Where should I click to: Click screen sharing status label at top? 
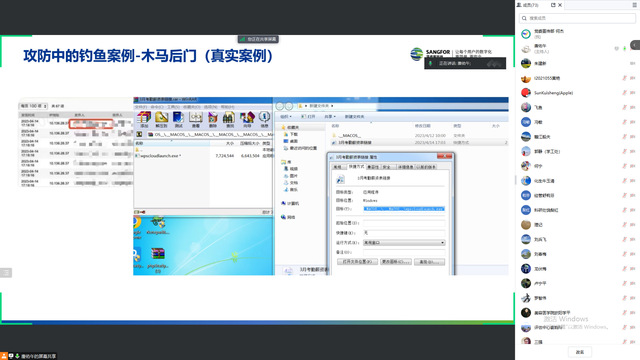pos(258,39)
